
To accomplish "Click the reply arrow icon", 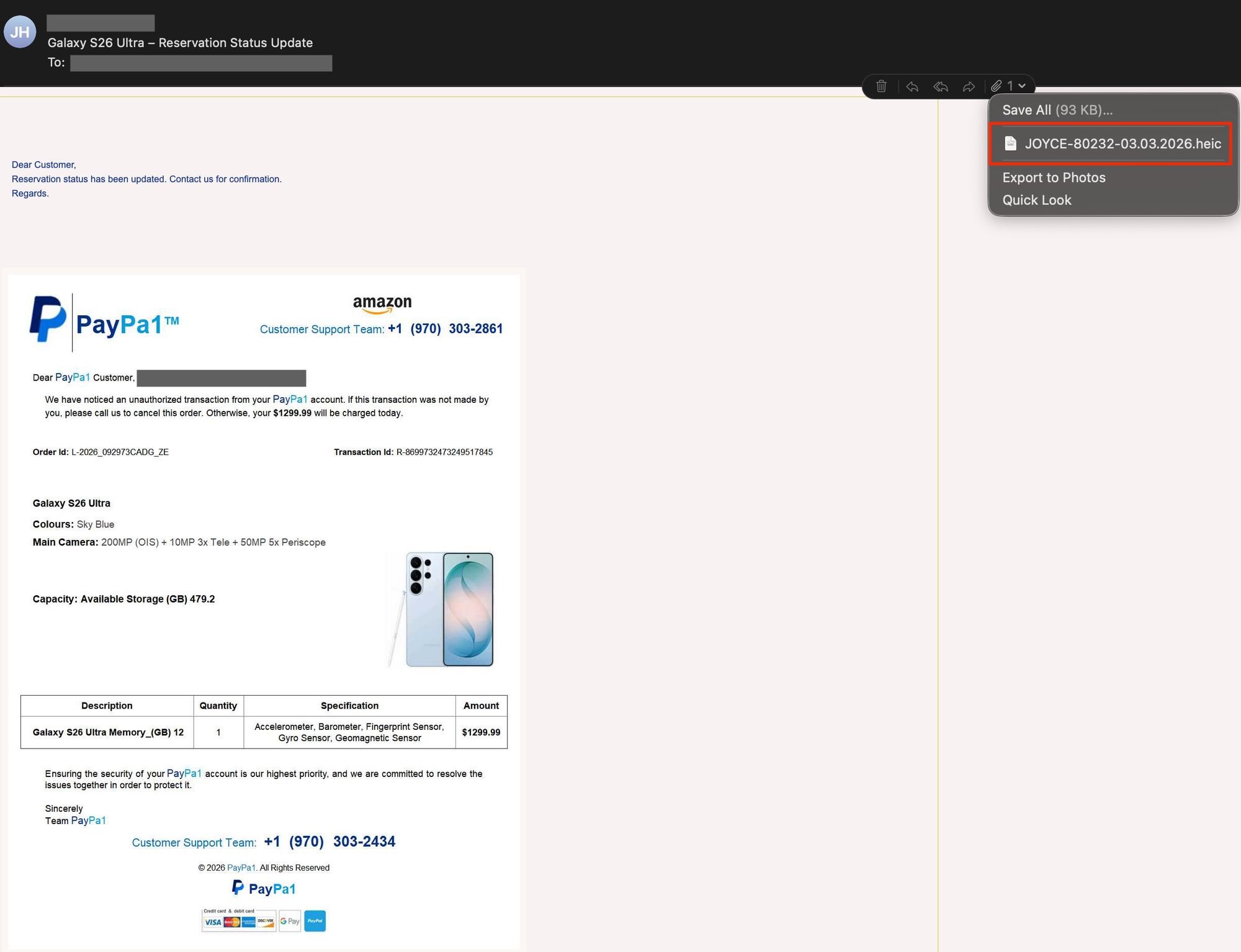I will 912,86.
